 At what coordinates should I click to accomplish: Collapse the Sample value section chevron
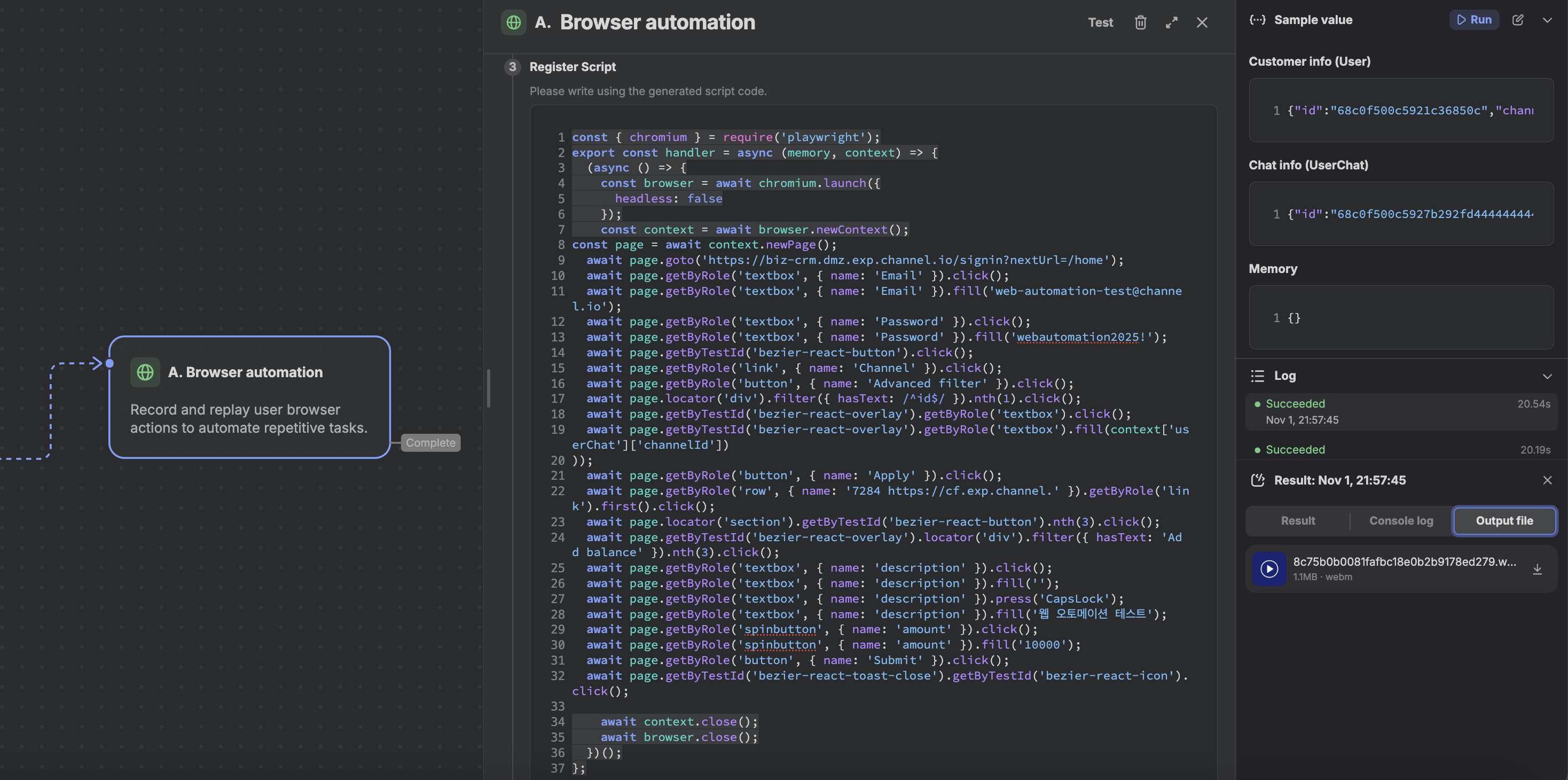click(1547, 20)
